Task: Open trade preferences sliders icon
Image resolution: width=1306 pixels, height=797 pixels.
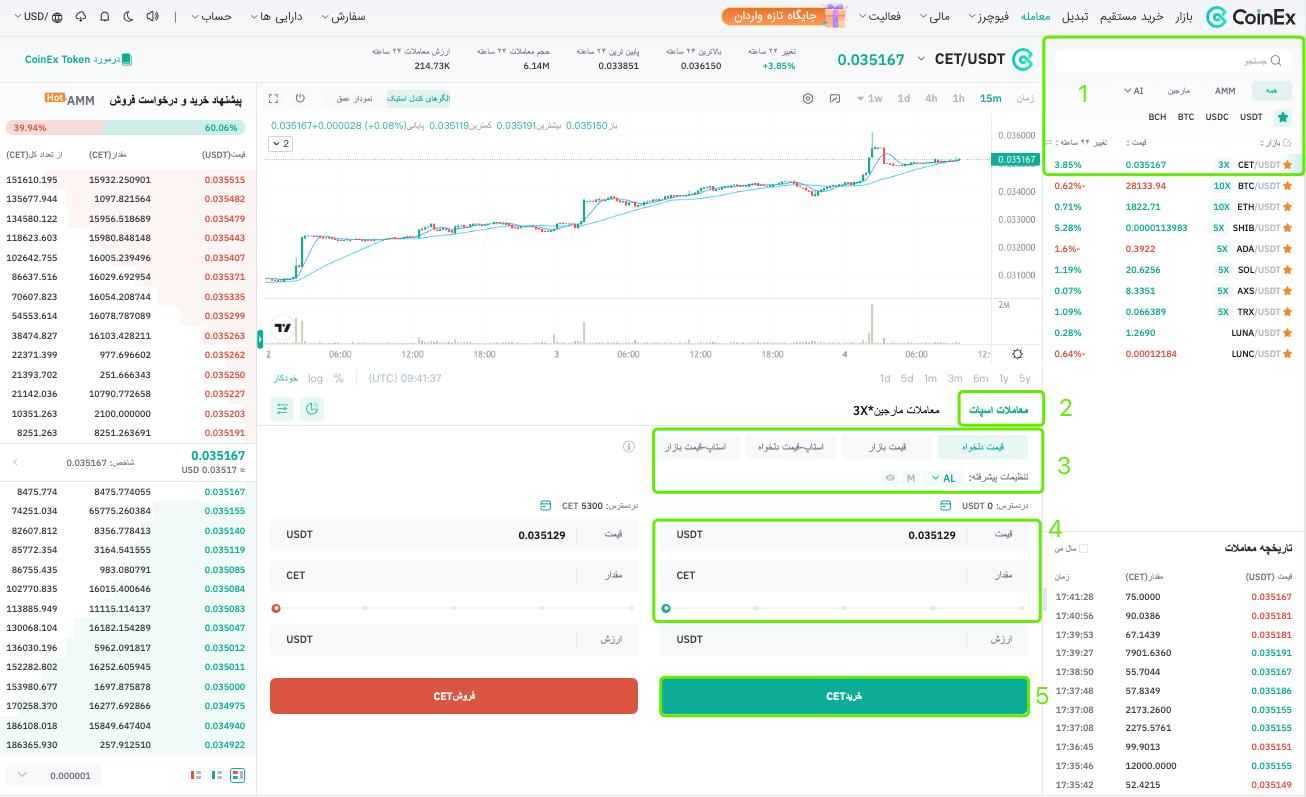Action: pyautogui.click(x=282, y=409)
